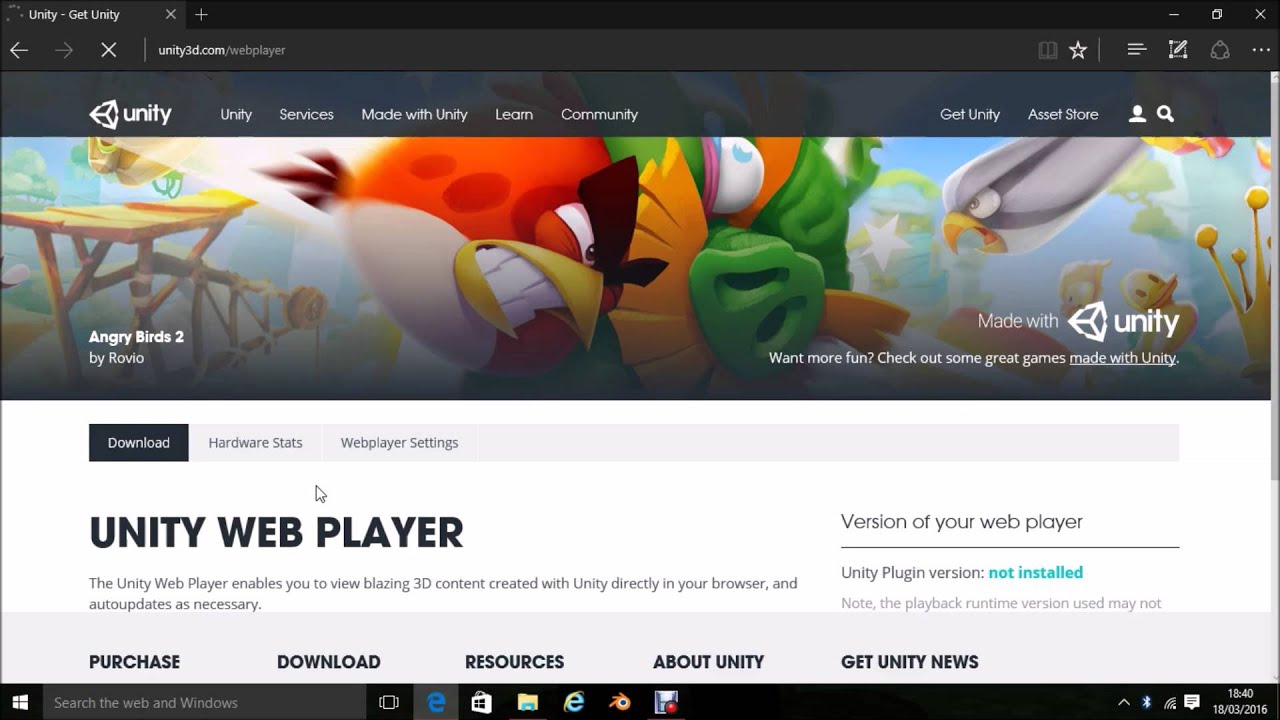Launch Internet Explorer from the taskbar
Image resolution: width=1280 pixels, height=720 pixels.
(x=574, y=703)
